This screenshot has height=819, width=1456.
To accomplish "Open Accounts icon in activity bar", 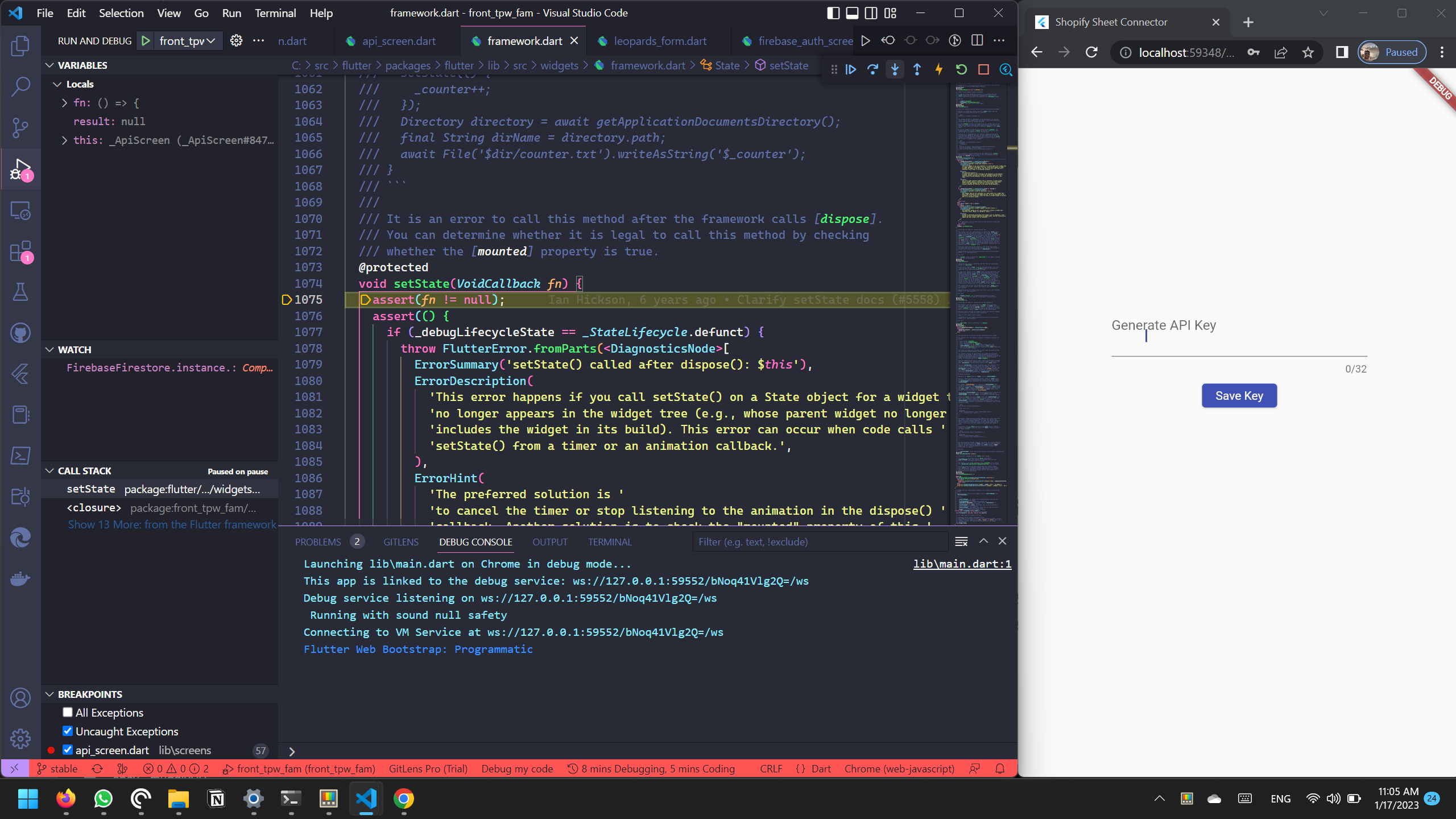I will coord(20,698).
